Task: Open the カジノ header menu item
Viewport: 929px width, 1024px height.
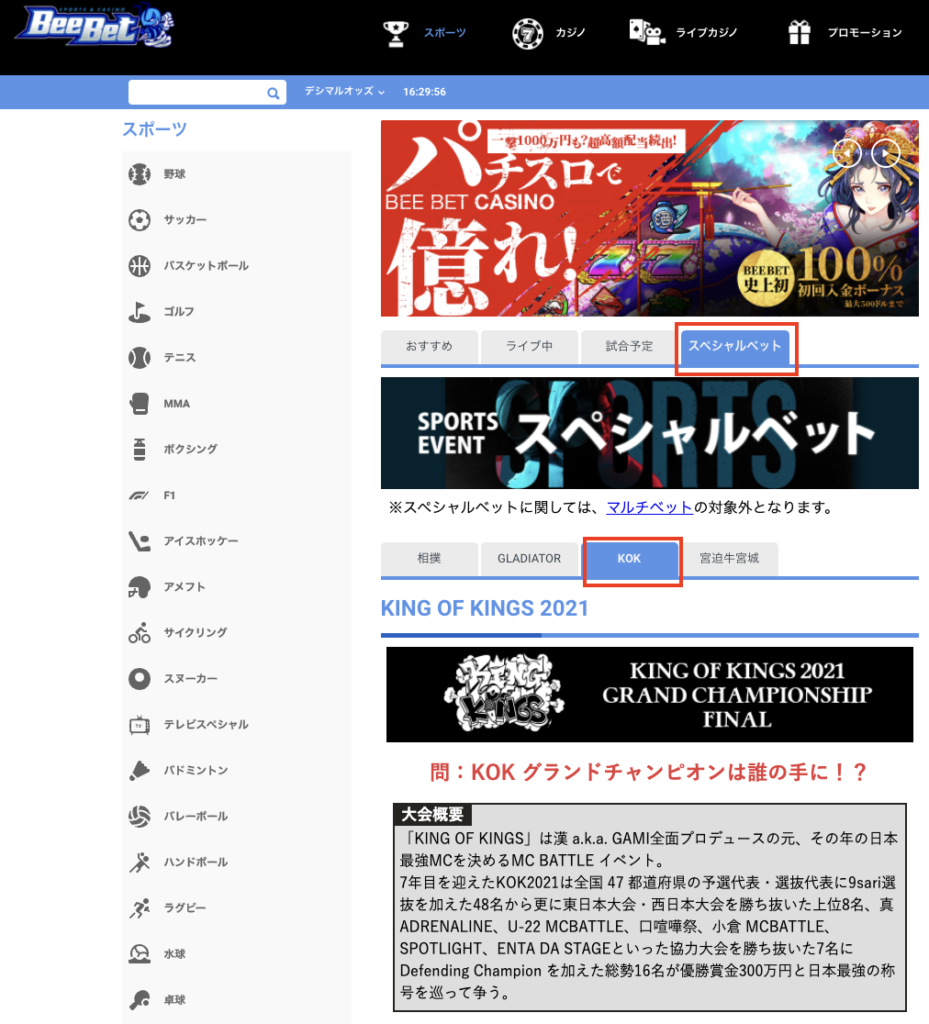Action: pyautogui.click(x=571, y=33)
